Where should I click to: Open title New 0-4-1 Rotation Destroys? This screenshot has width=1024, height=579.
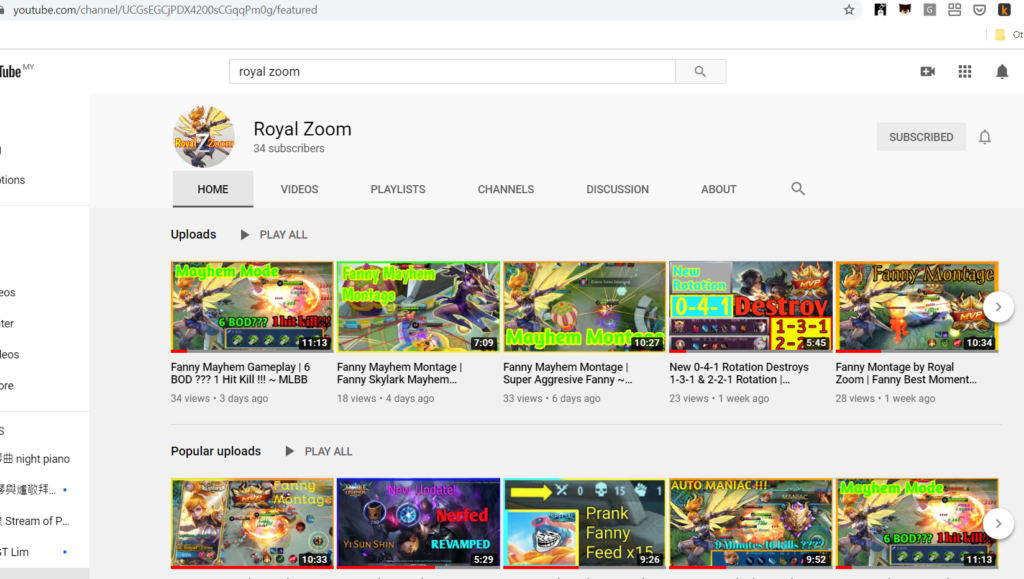[x=739, y=373]
